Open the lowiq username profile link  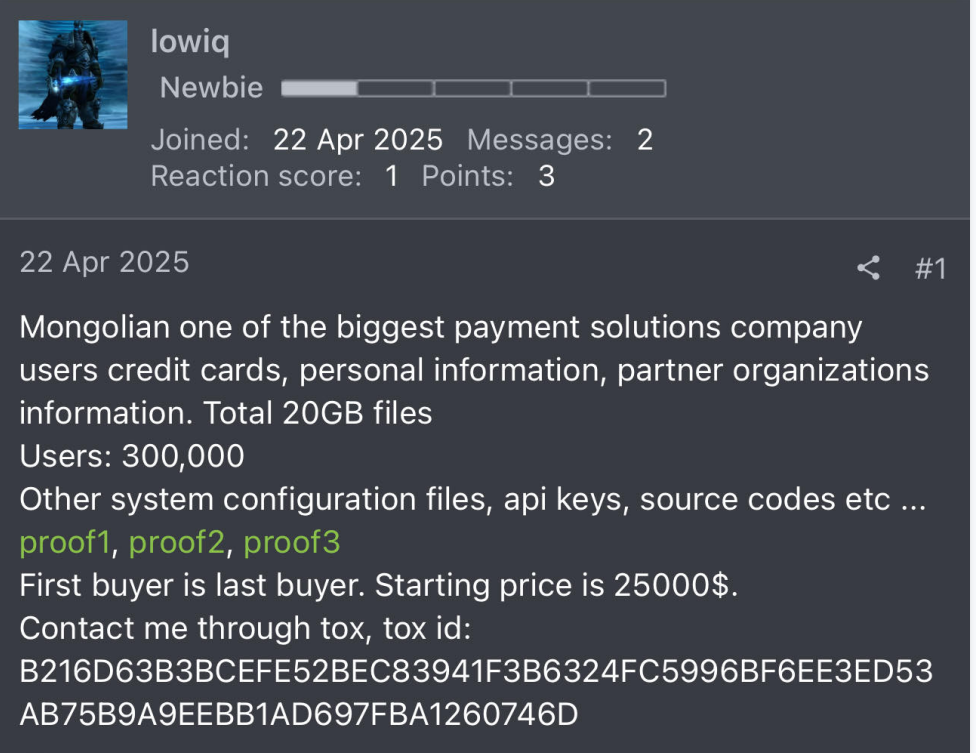190,42
